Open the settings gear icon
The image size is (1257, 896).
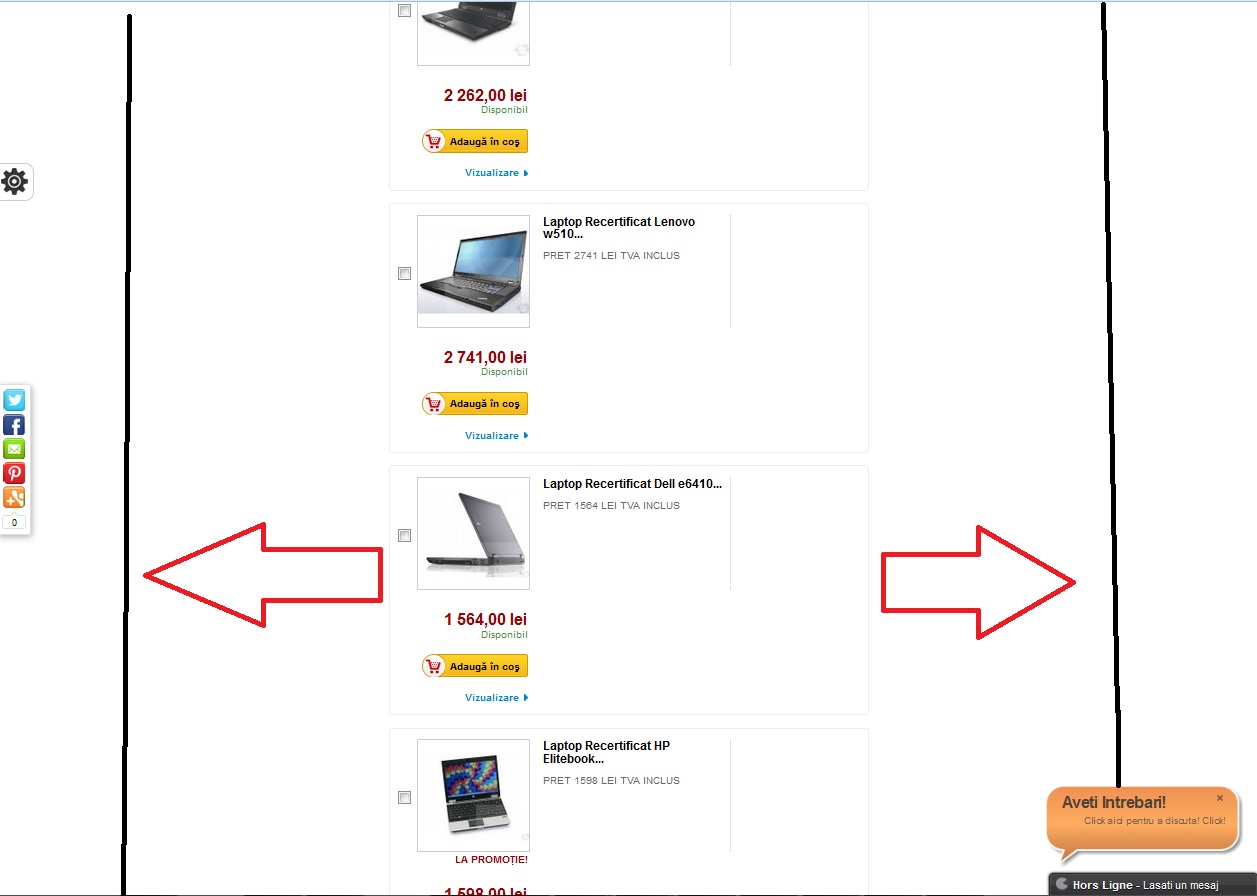coord(15,182)
